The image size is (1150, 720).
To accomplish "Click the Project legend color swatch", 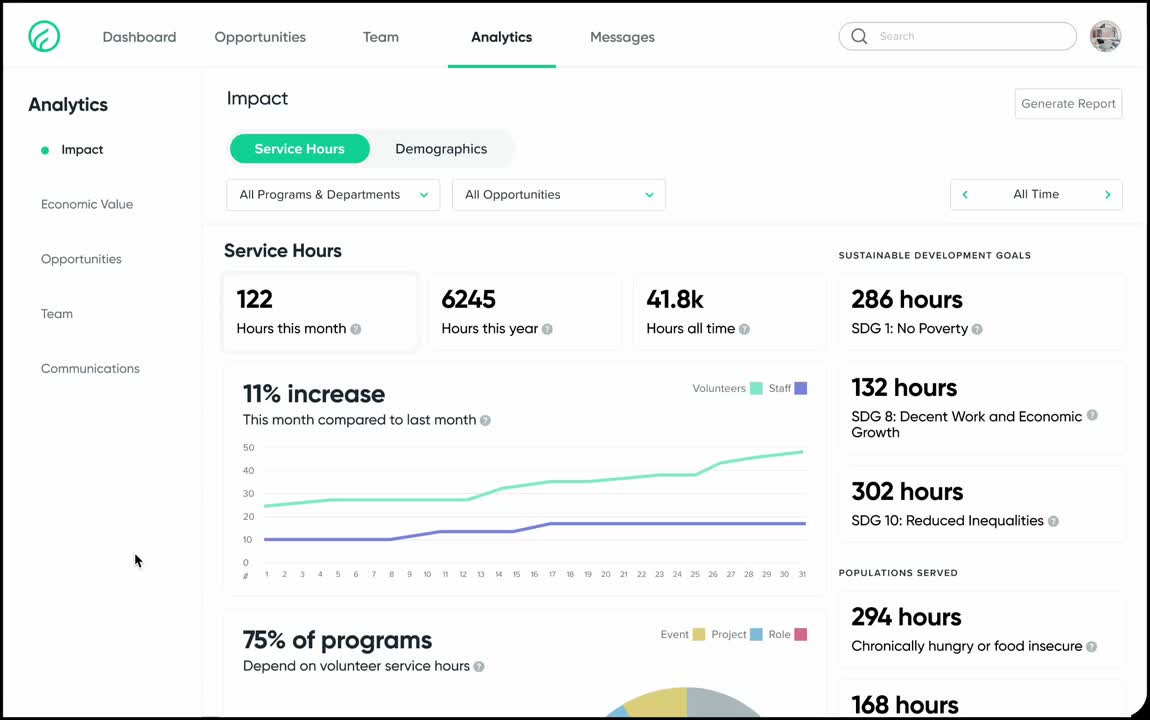I will [756, 634].
